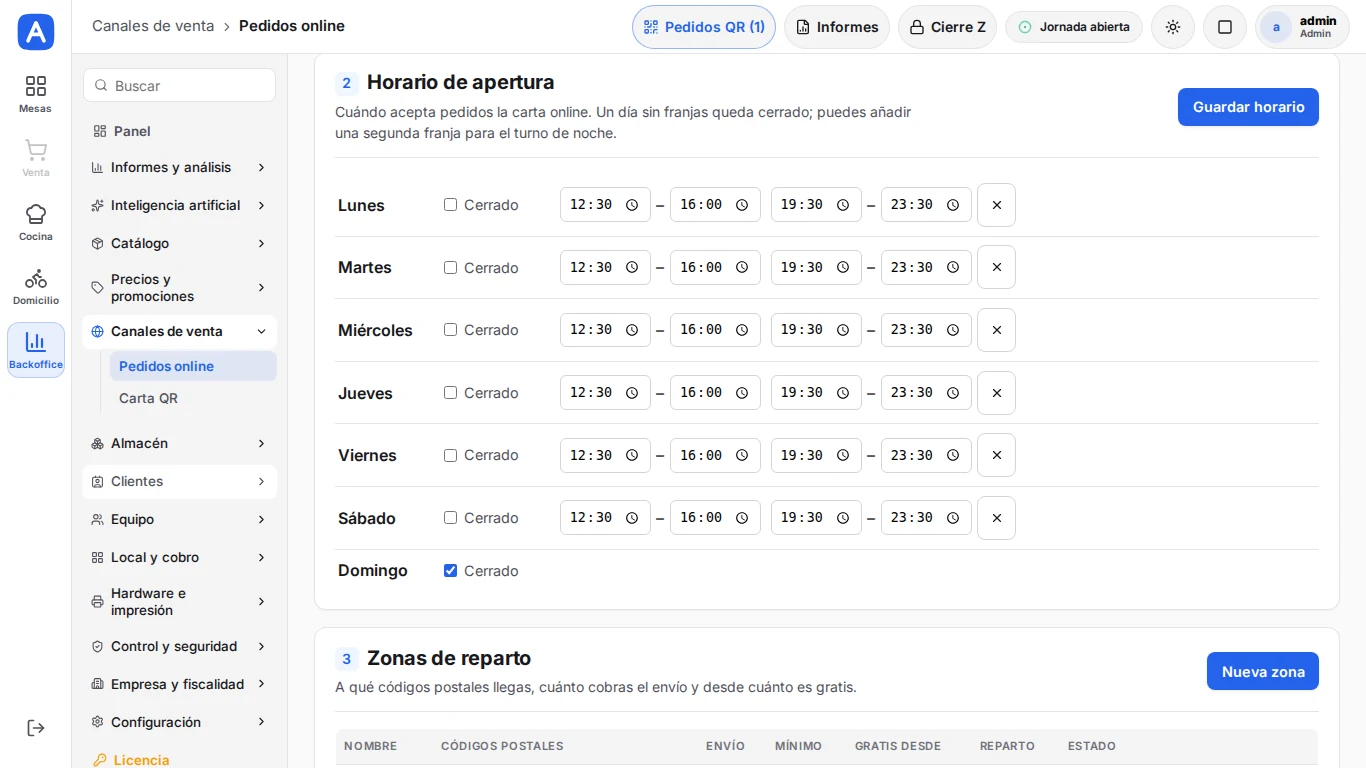Image resolution: width=1366 pixels, height=768 pixels.
Task: Click the app logo icon
Action: coord(36,32)
